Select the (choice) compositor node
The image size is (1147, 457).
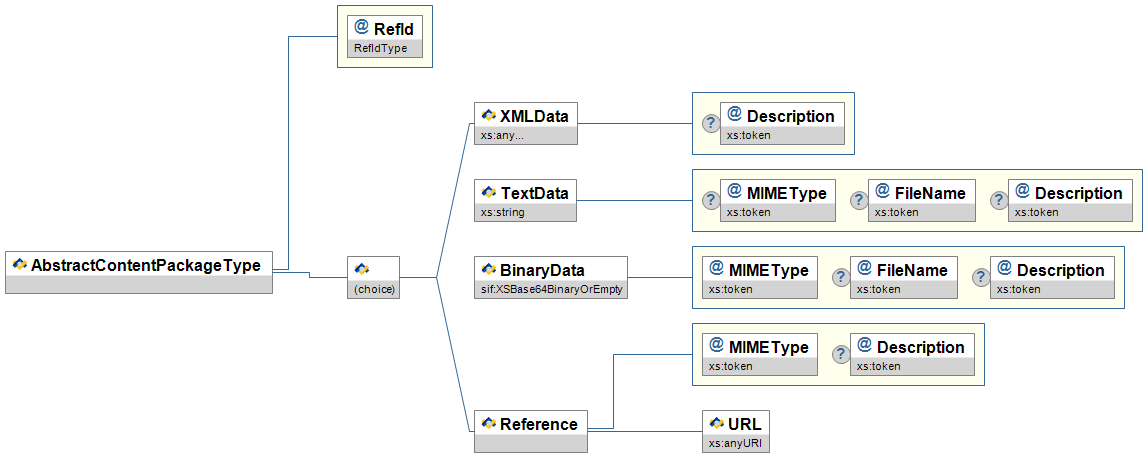click(x=373, y=277)
